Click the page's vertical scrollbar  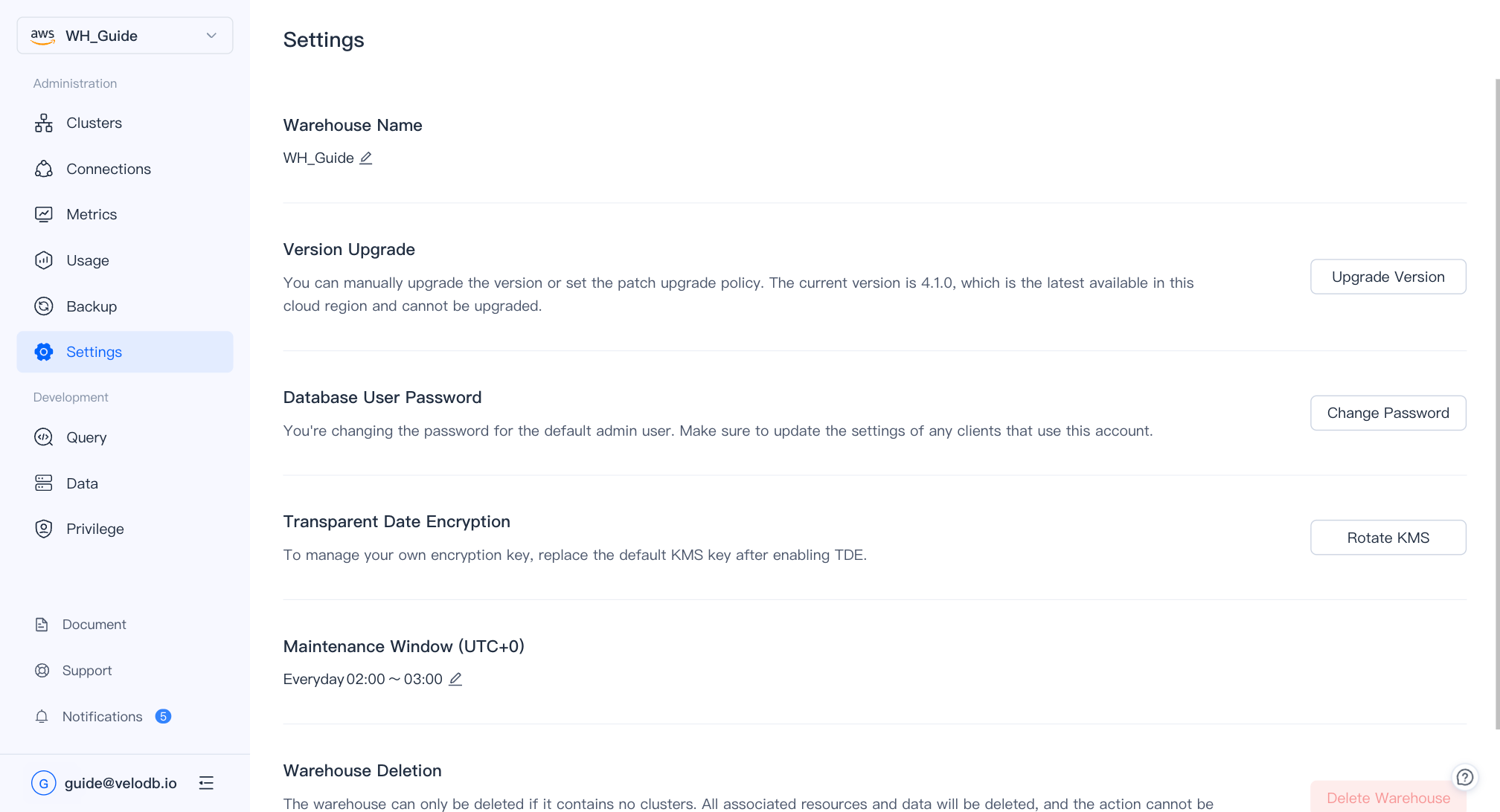[x=1496, y=402]
